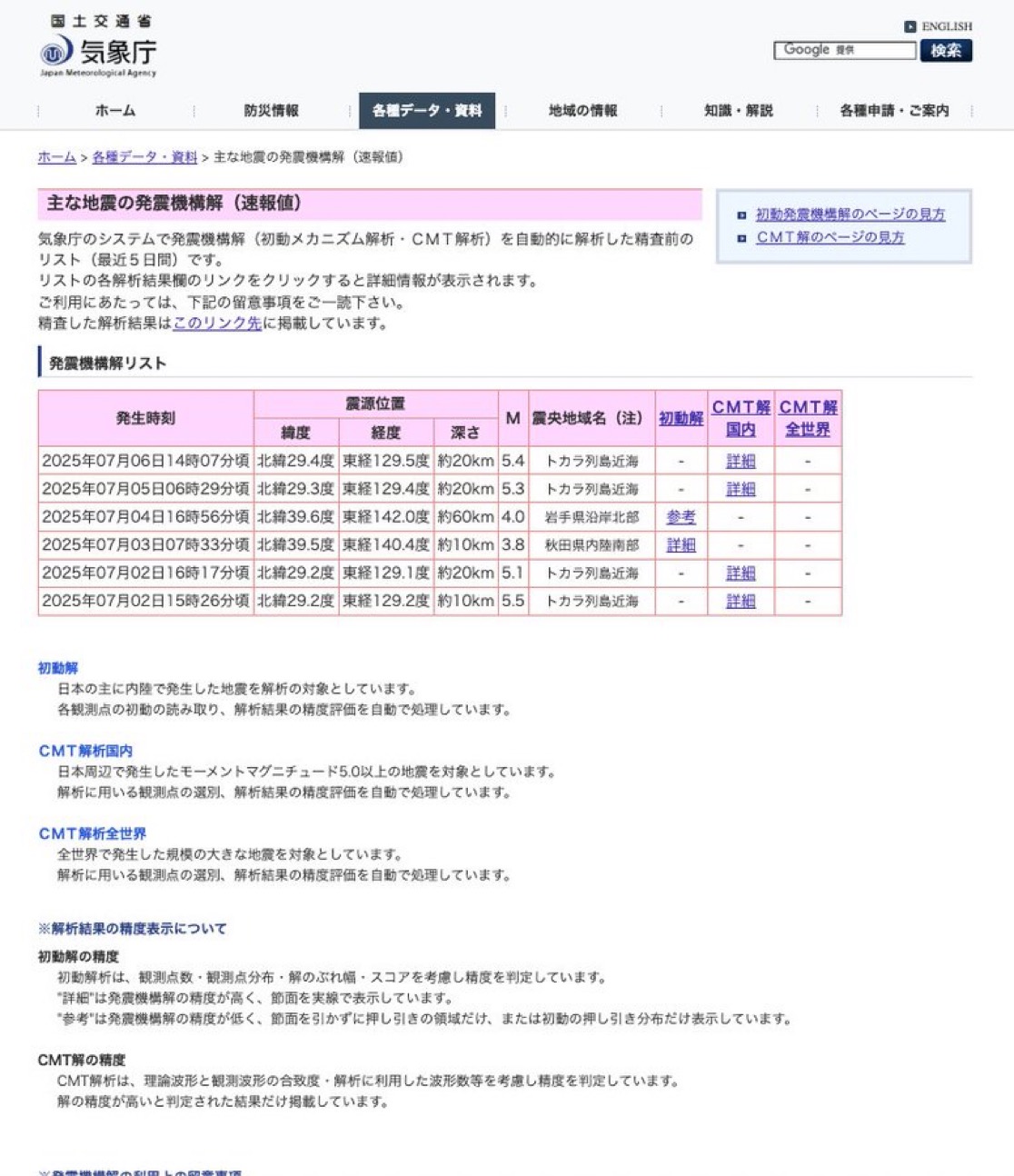Switch to the ENGLISH version link
1014x1176 pixels.
click(x=946, y=26)
